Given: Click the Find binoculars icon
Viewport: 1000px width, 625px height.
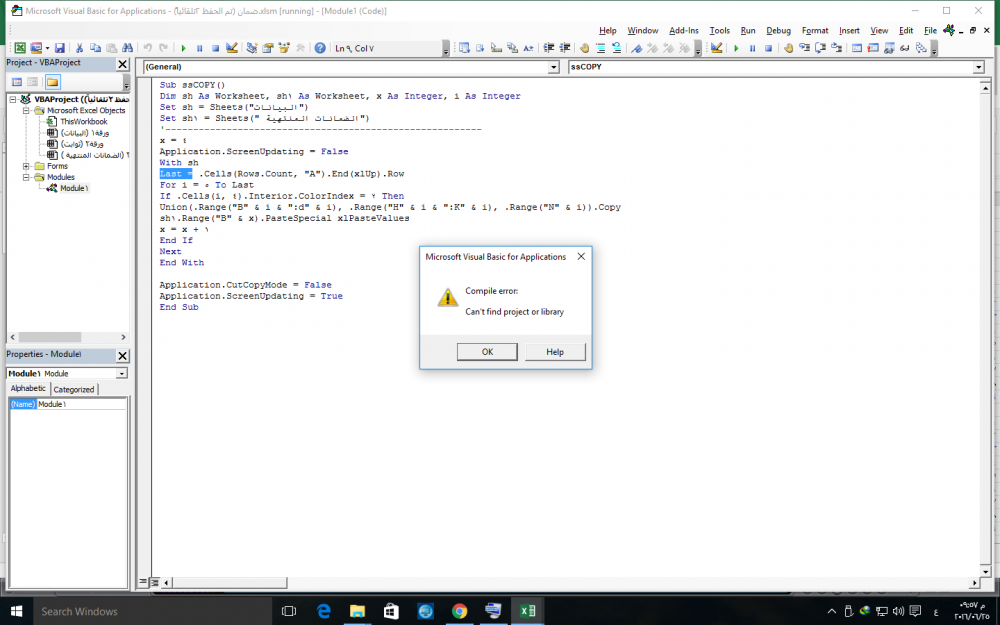Looking at the screenshot, I should pos(128,48).
